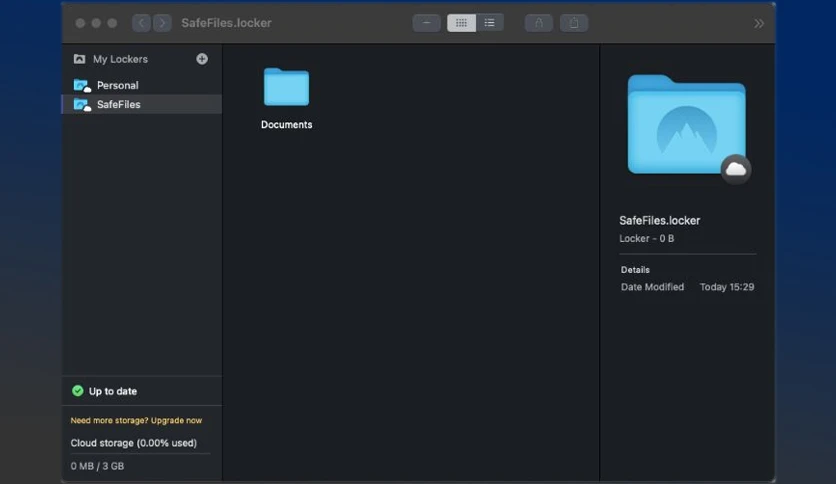Image resolution: width=836 pixels, height=484 pixels.
Task: Expand the toolbar overflow double chevron
Action: 759,23
